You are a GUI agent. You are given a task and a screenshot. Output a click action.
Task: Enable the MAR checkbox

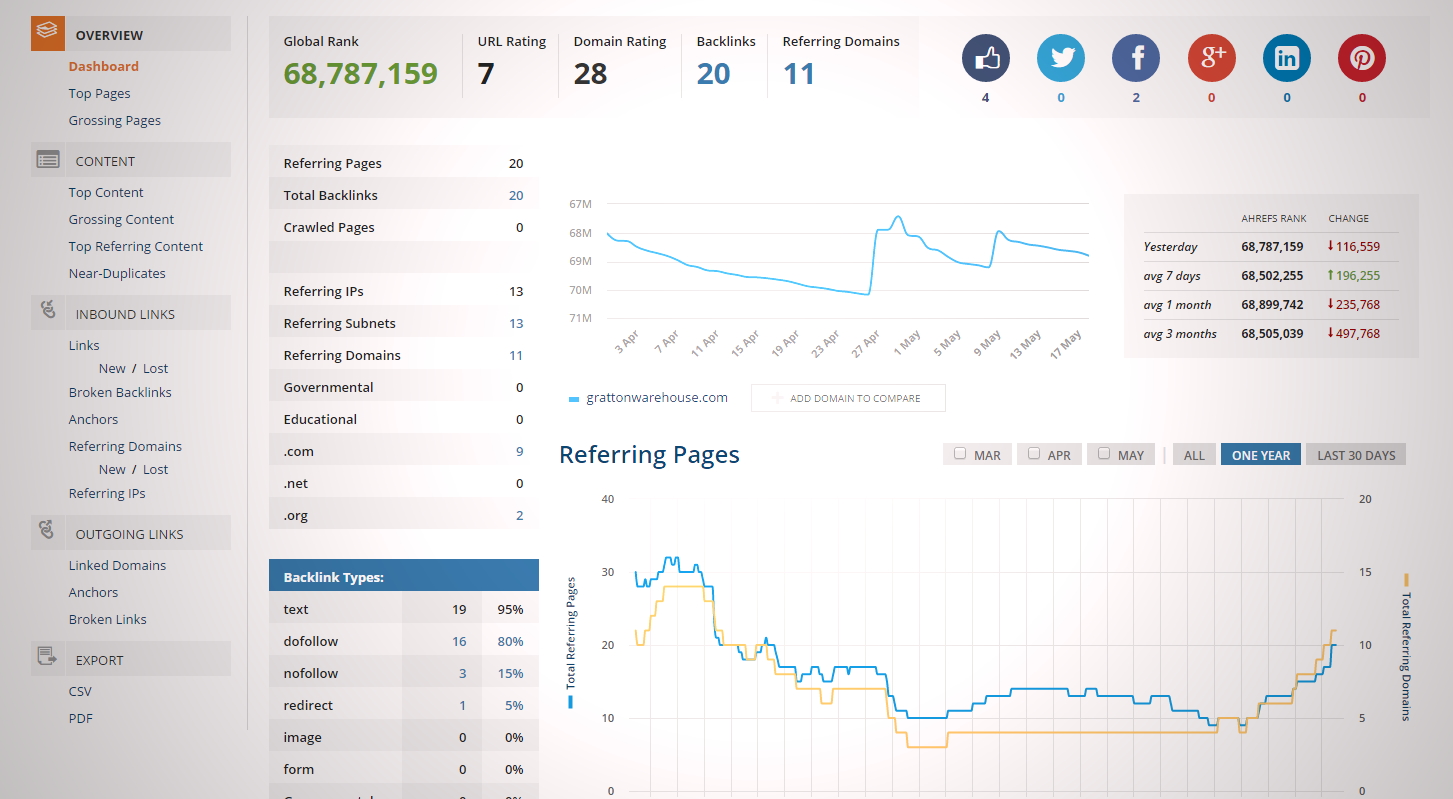[960, 454]
